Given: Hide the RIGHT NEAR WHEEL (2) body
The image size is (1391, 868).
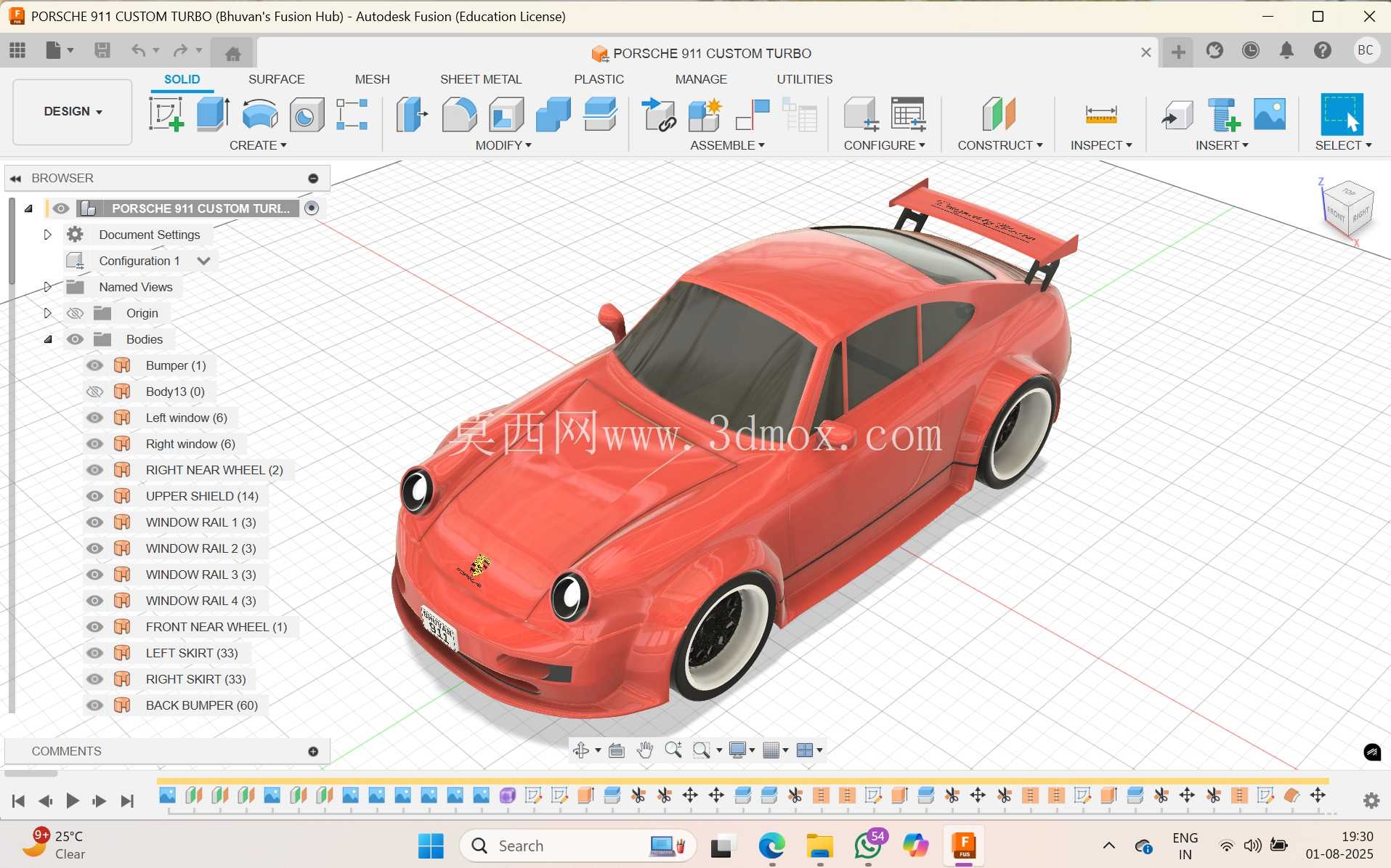Looking at the screenshot, I should (95, 470).
